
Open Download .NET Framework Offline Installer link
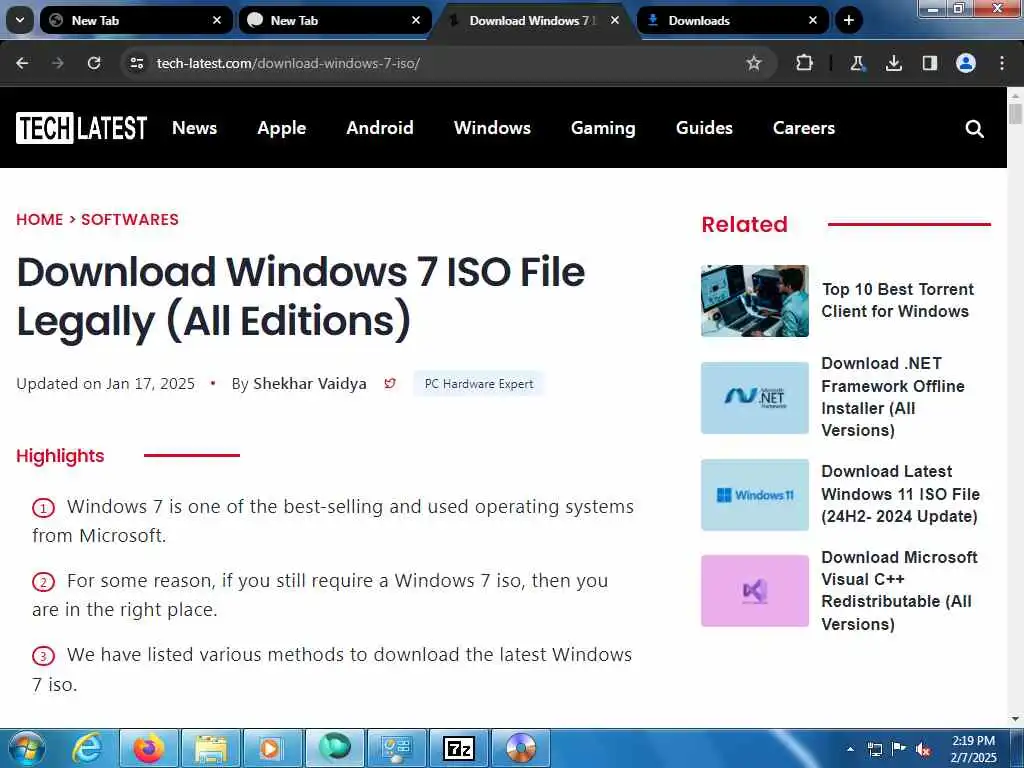(893, 396)
